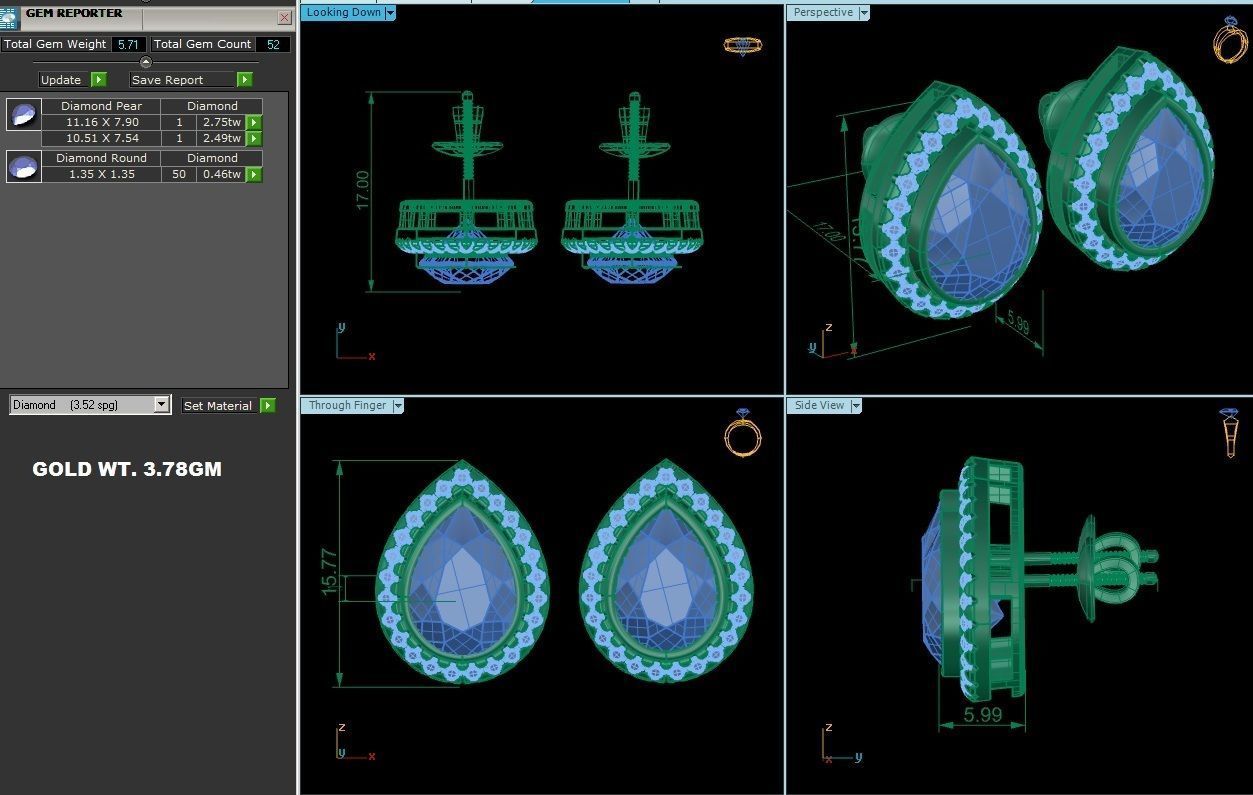Screen dimensions: 1253x795
Task: Click the green arrow next to Save Report
Action: (x=244, y=79)
